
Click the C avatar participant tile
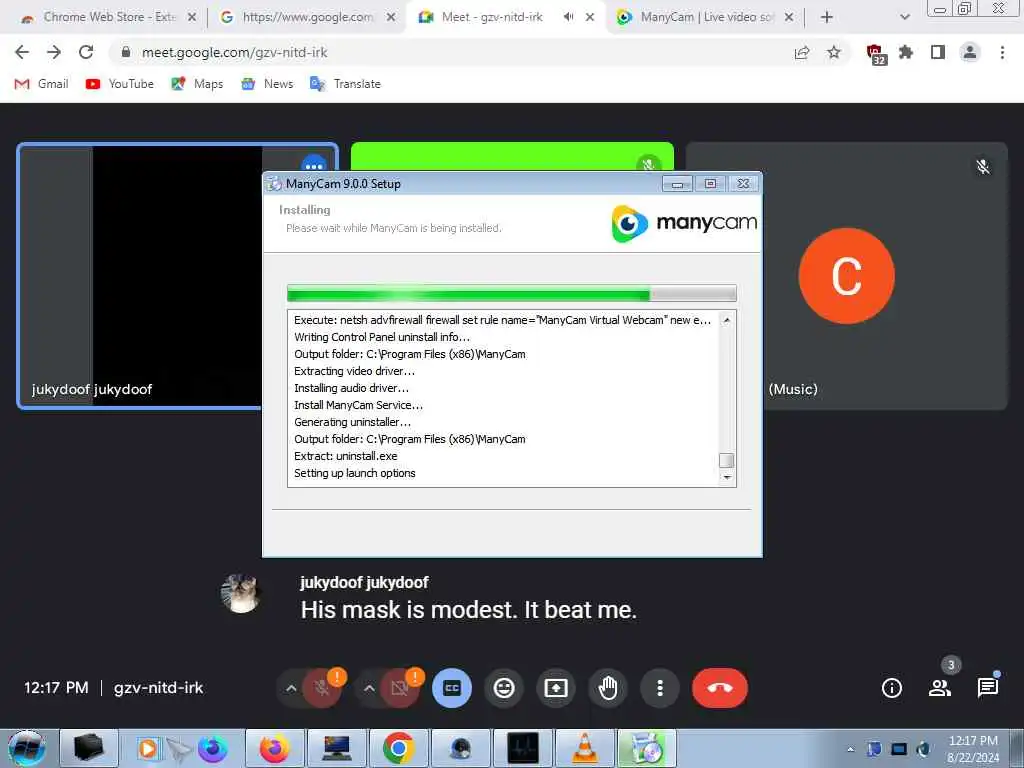(x=846, y=276)
